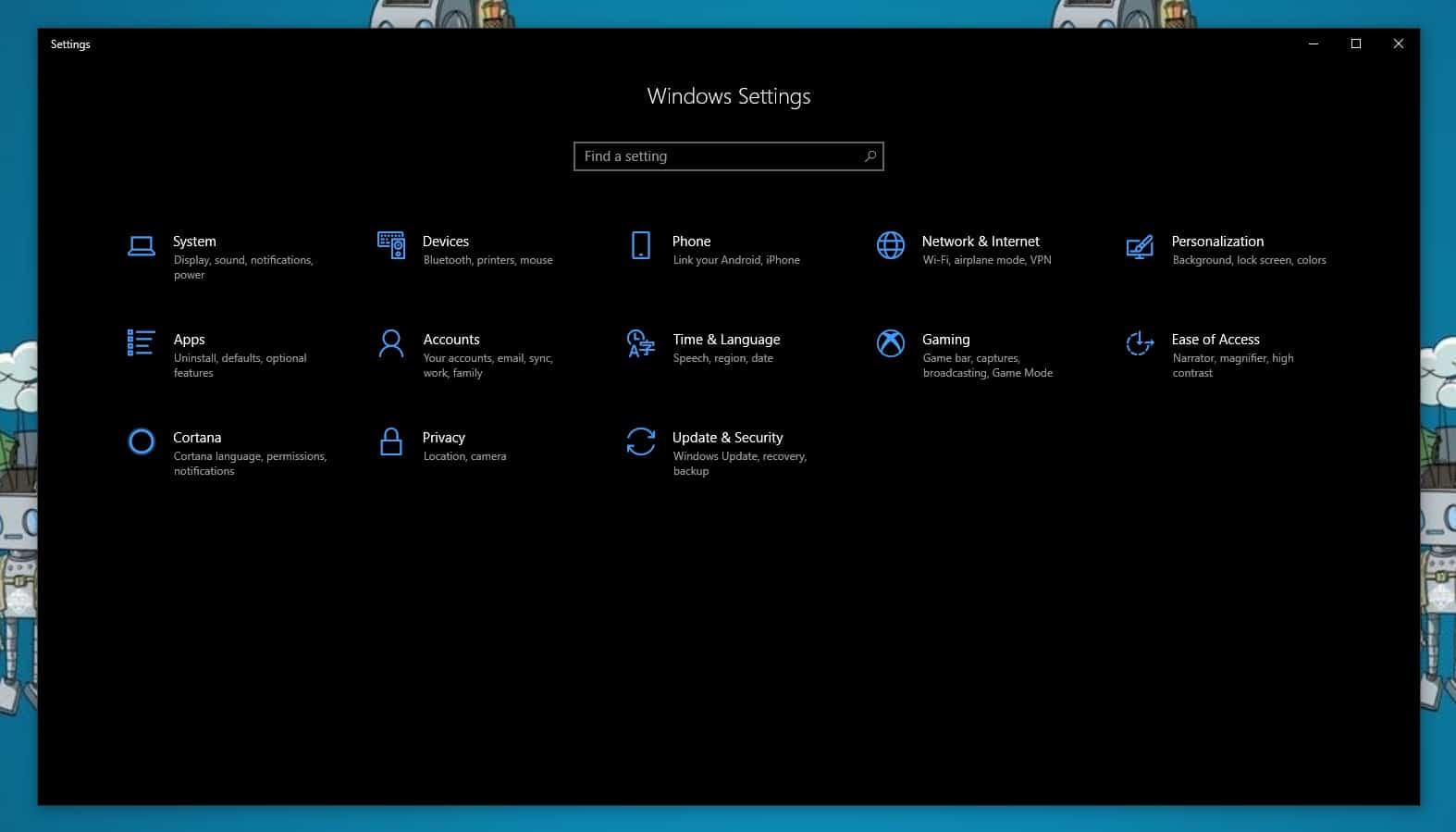Open Update & Security arrows icon
Viewport: 1456px width, 832px height.
(641, 441)
